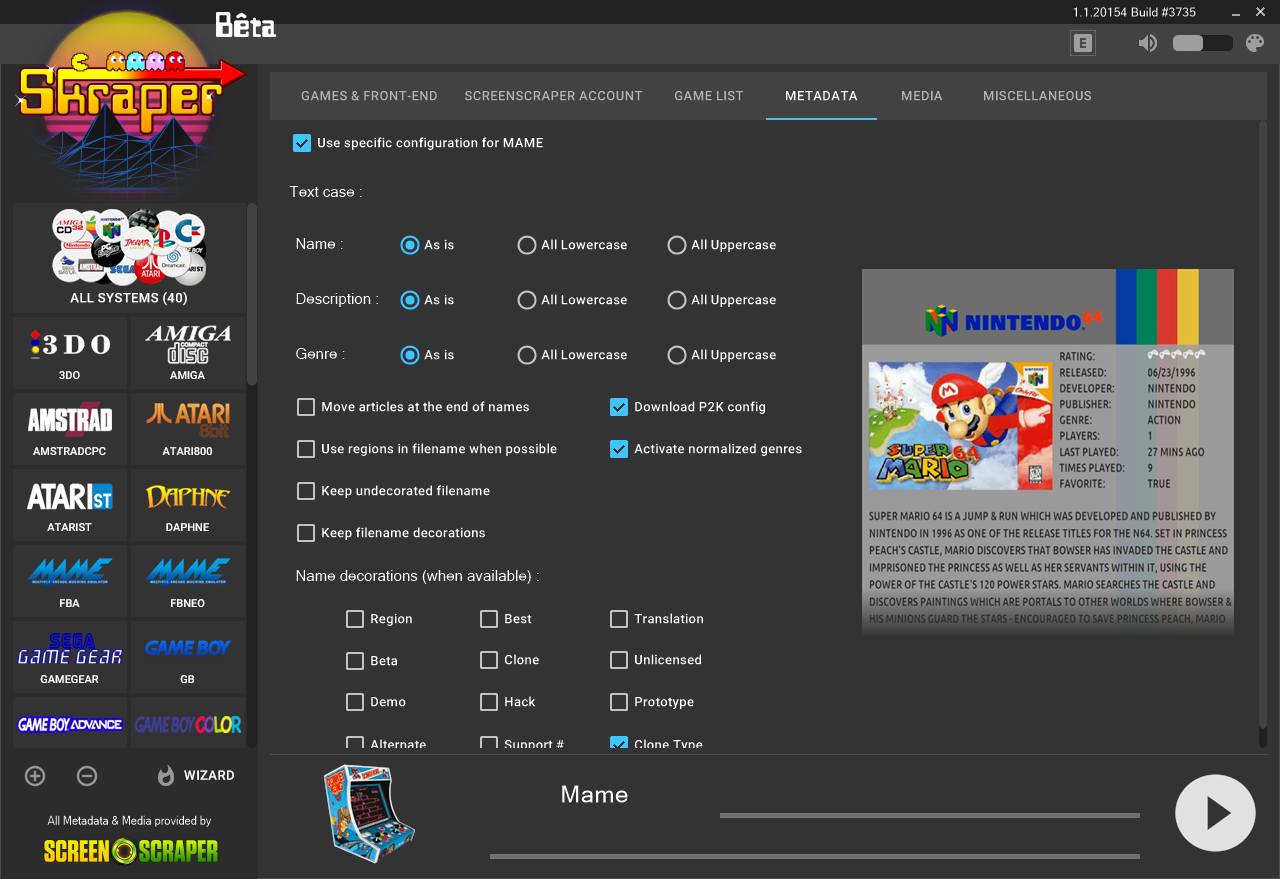Select the All Systems (40) tile
Image resolution: width=1280 pixels, height=879 pixels.
[x=129, y=258]
